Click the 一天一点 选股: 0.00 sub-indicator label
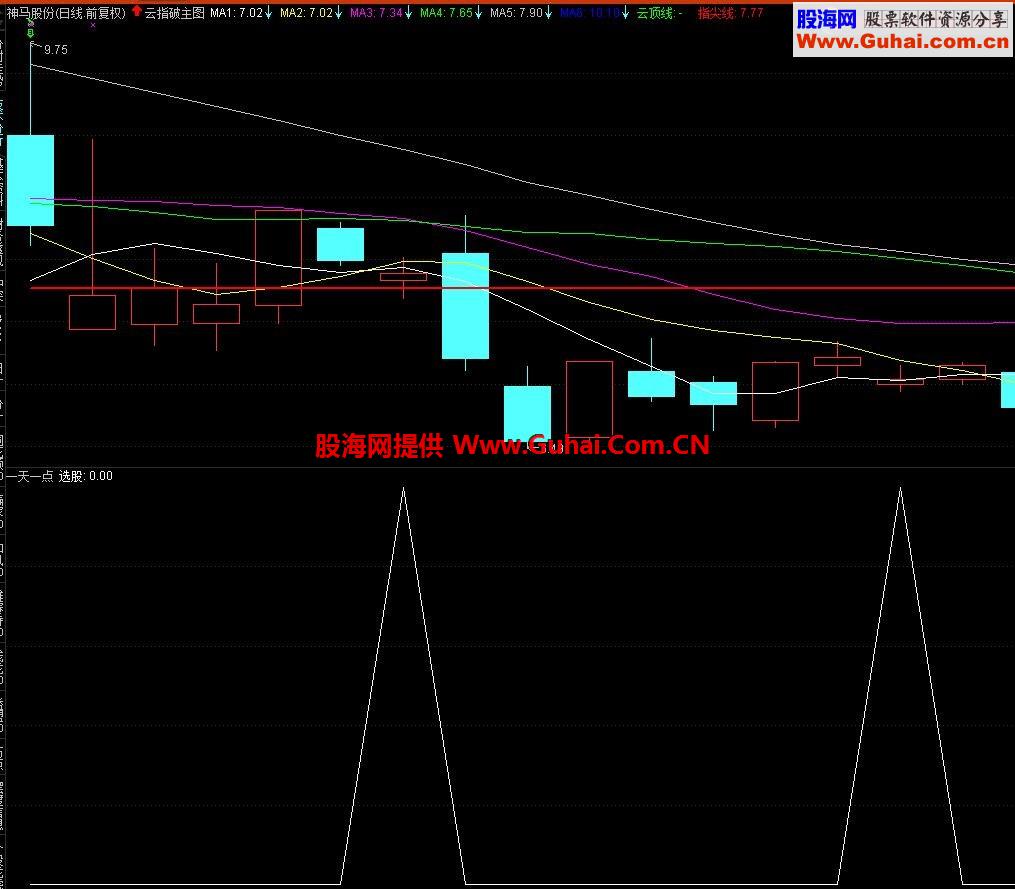This screenshot has width=1015, height=889. point(60,477)
